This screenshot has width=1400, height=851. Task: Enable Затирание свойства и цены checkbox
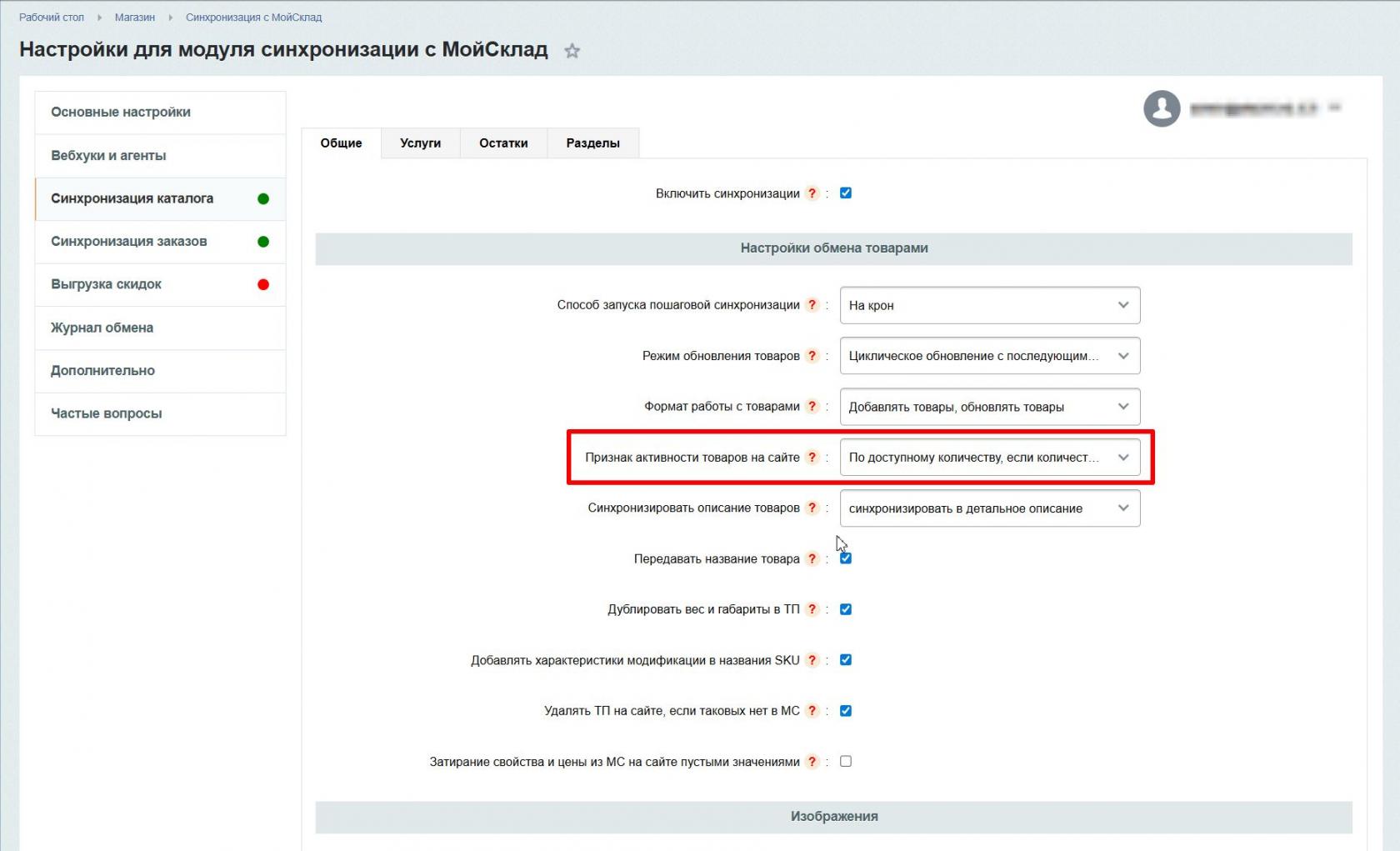click(x=846, y=762)
